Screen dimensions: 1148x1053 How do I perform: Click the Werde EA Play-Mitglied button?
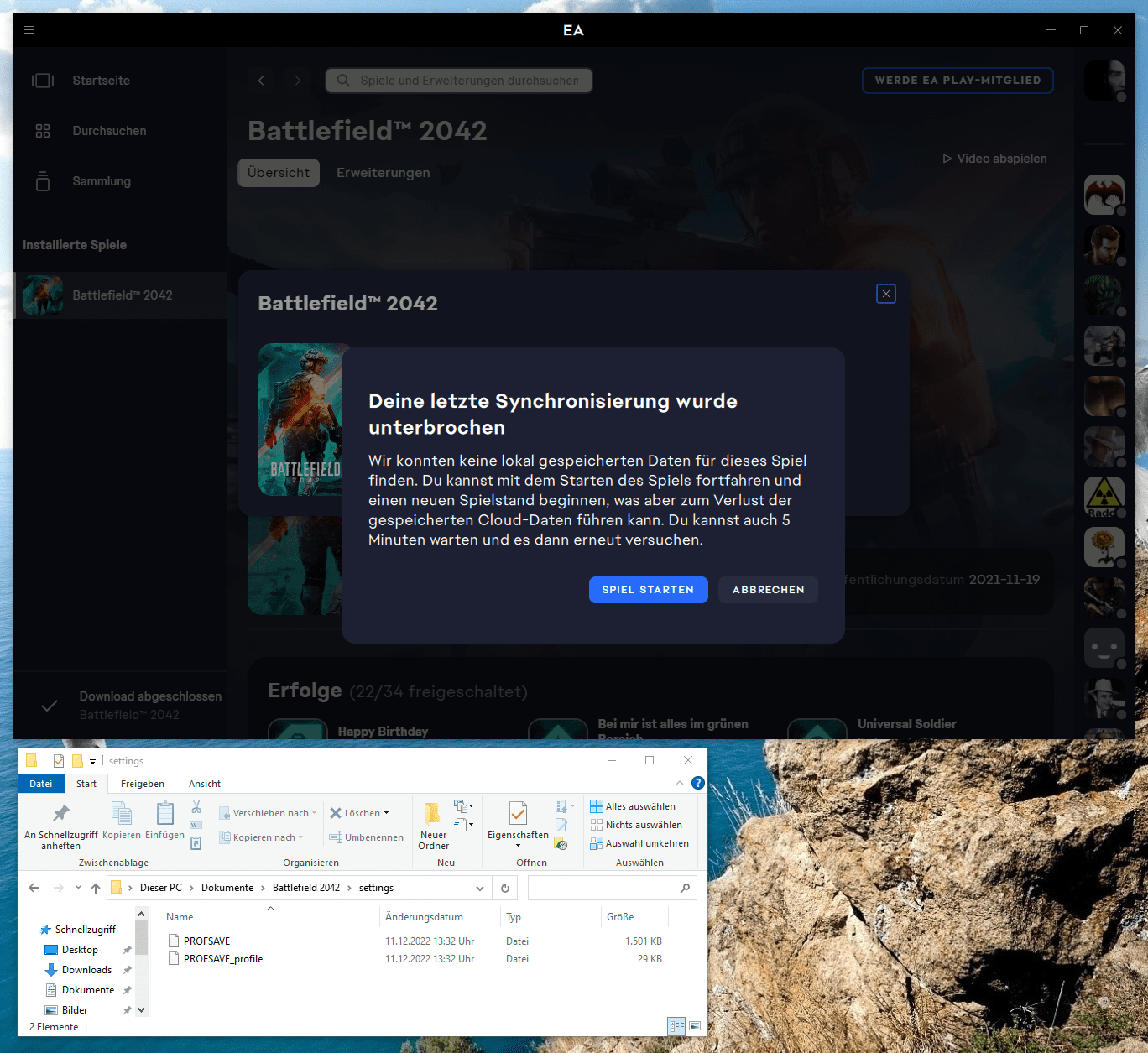click(x=958, y=81)
